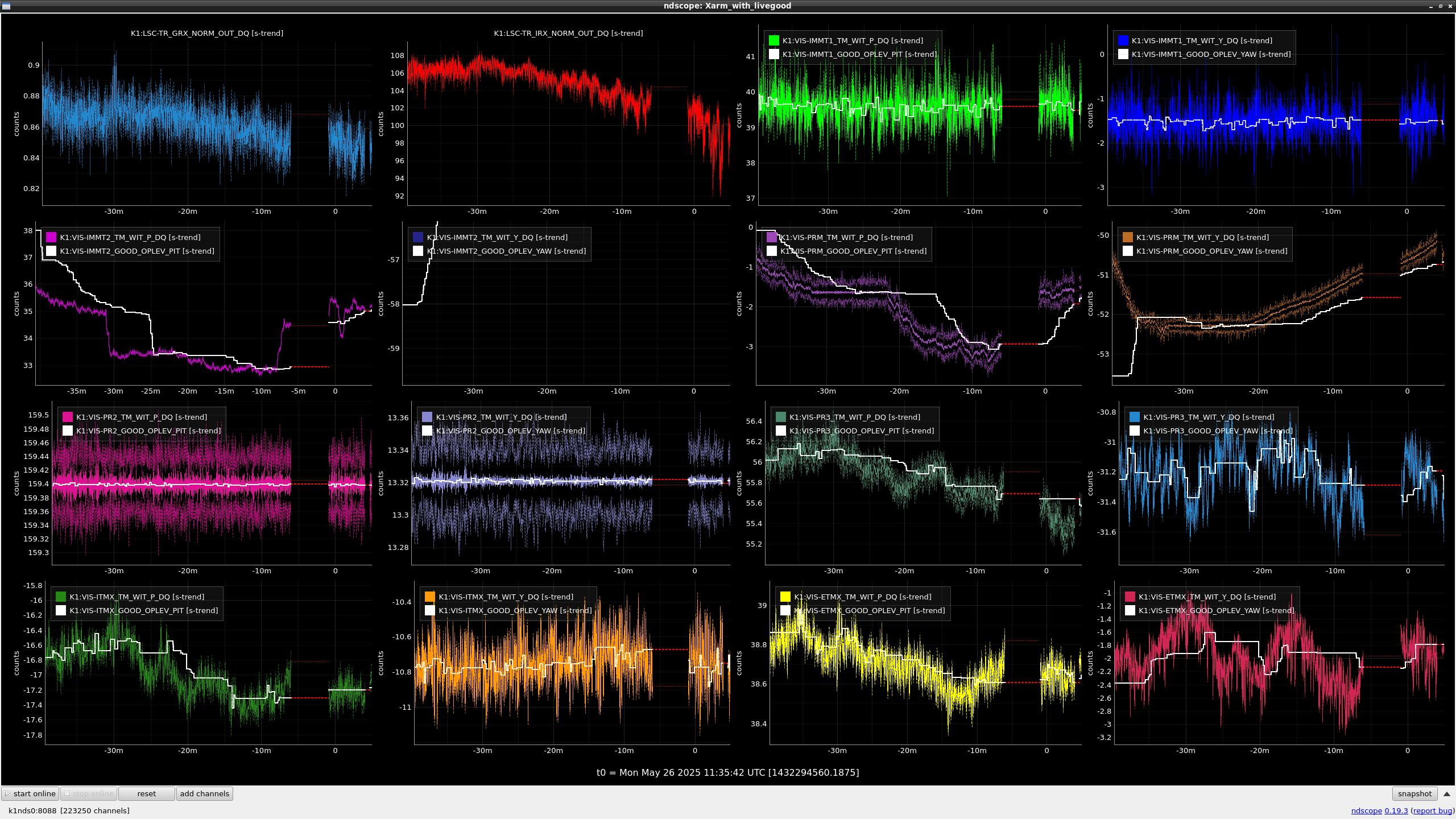This screenshot has height=819, width=1456.
Task: Open the window menu icon in title bar
Action: pos(6,6)
